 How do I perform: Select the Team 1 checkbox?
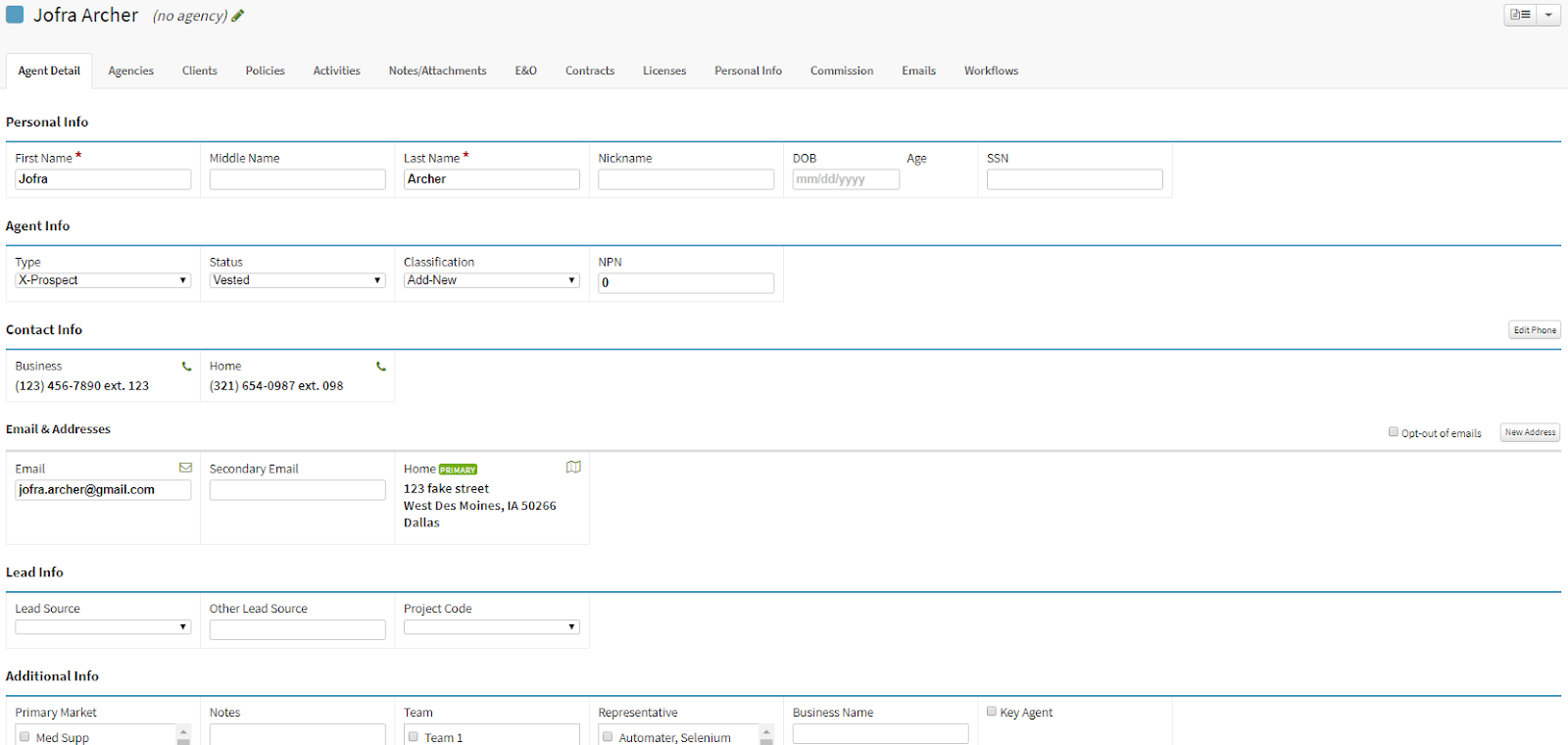[414, 737]
